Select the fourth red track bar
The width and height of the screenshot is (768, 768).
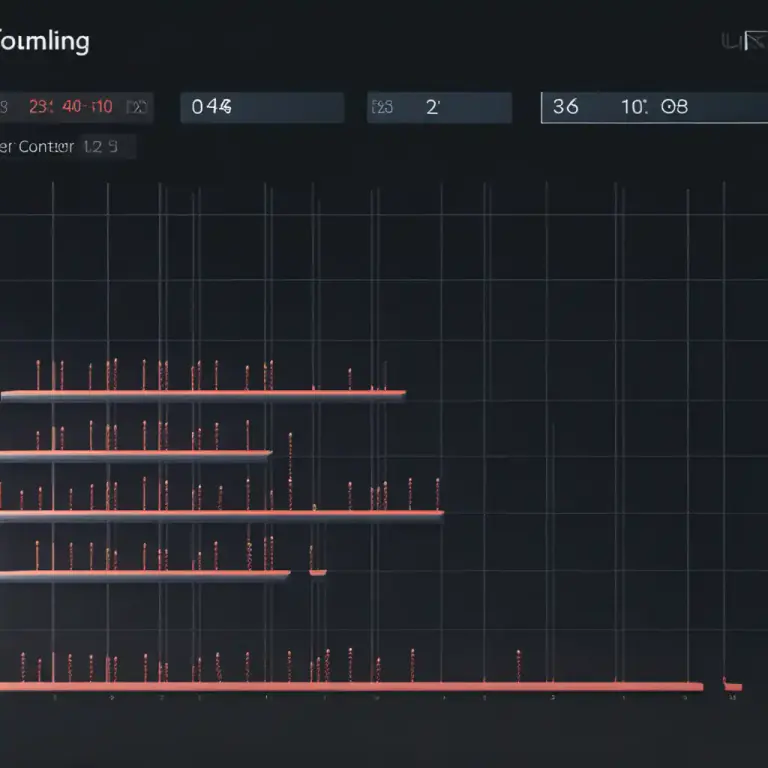click(x=145, y=574)
